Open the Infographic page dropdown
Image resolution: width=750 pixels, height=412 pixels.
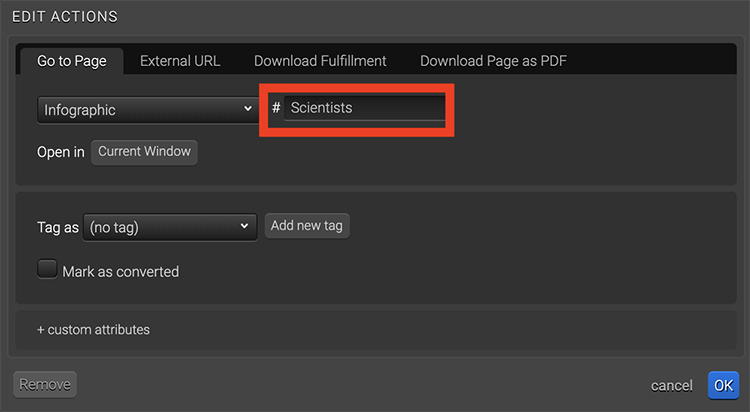pos(146,109)
